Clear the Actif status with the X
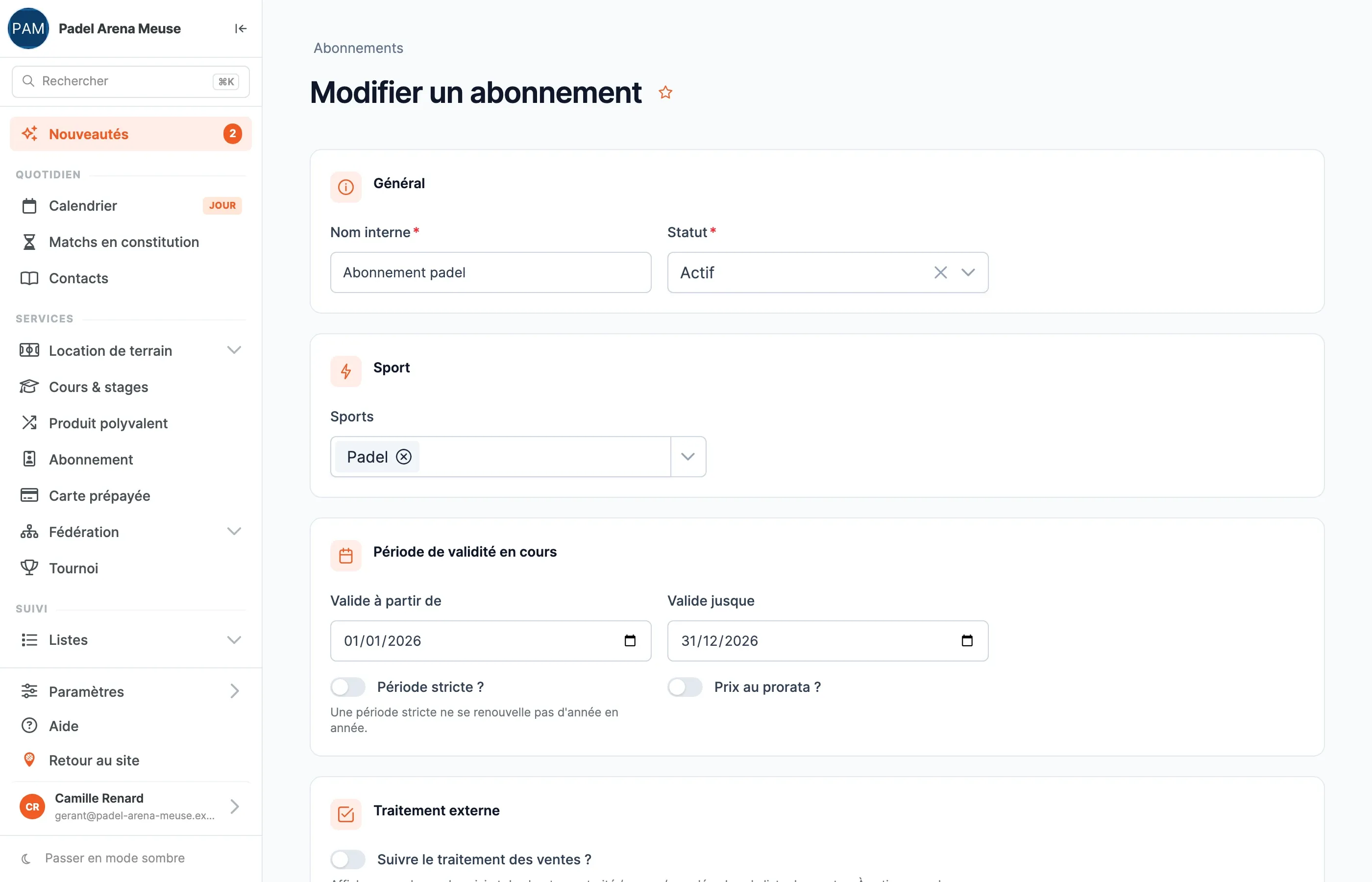This screenshot has height=882, width=1372. click(x=940, y=272)
